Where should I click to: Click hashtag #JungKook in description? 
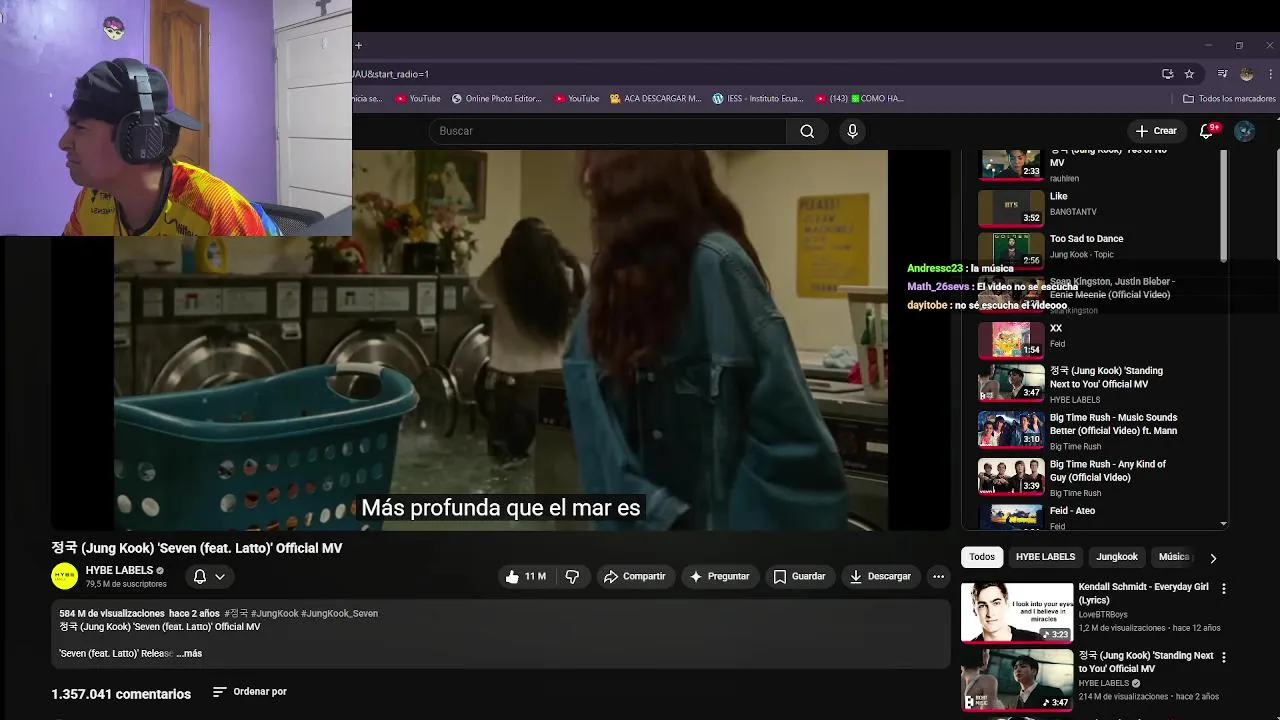[x=274, y=613]
